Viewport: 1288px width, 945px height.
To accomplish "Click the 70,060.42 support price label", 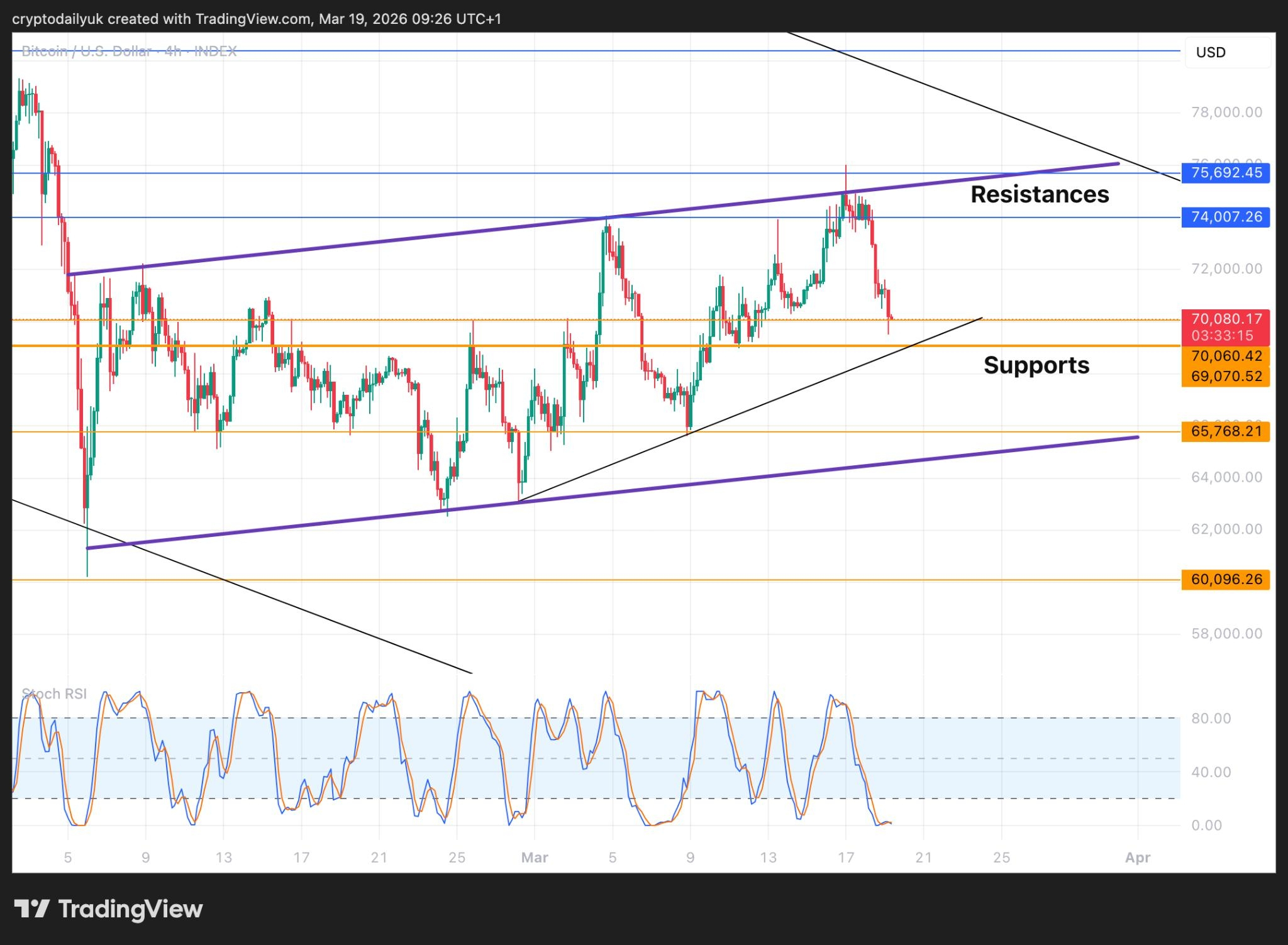I will (1226, 356).
